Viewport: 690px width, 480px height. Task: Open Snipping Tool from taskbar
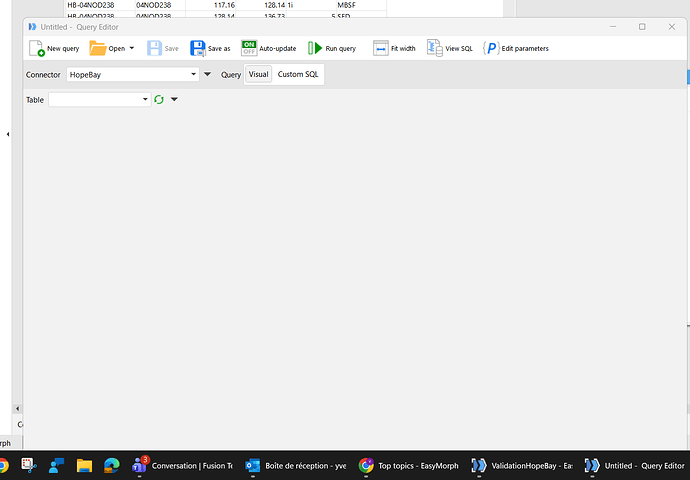pyautogui.click(x=29, y=465)
